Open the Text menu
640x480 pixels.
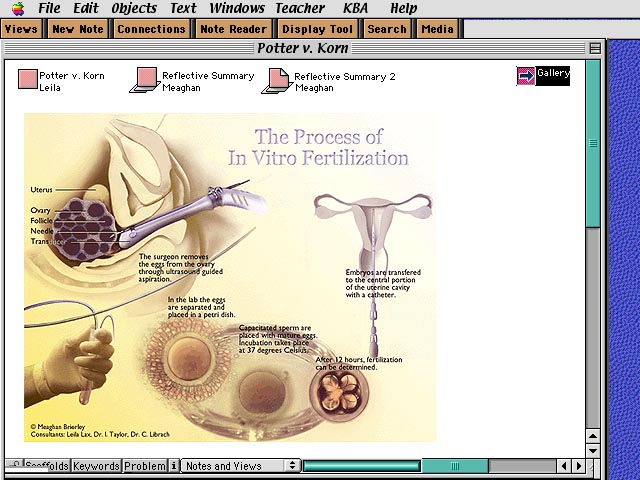click(x=183, y=8)
